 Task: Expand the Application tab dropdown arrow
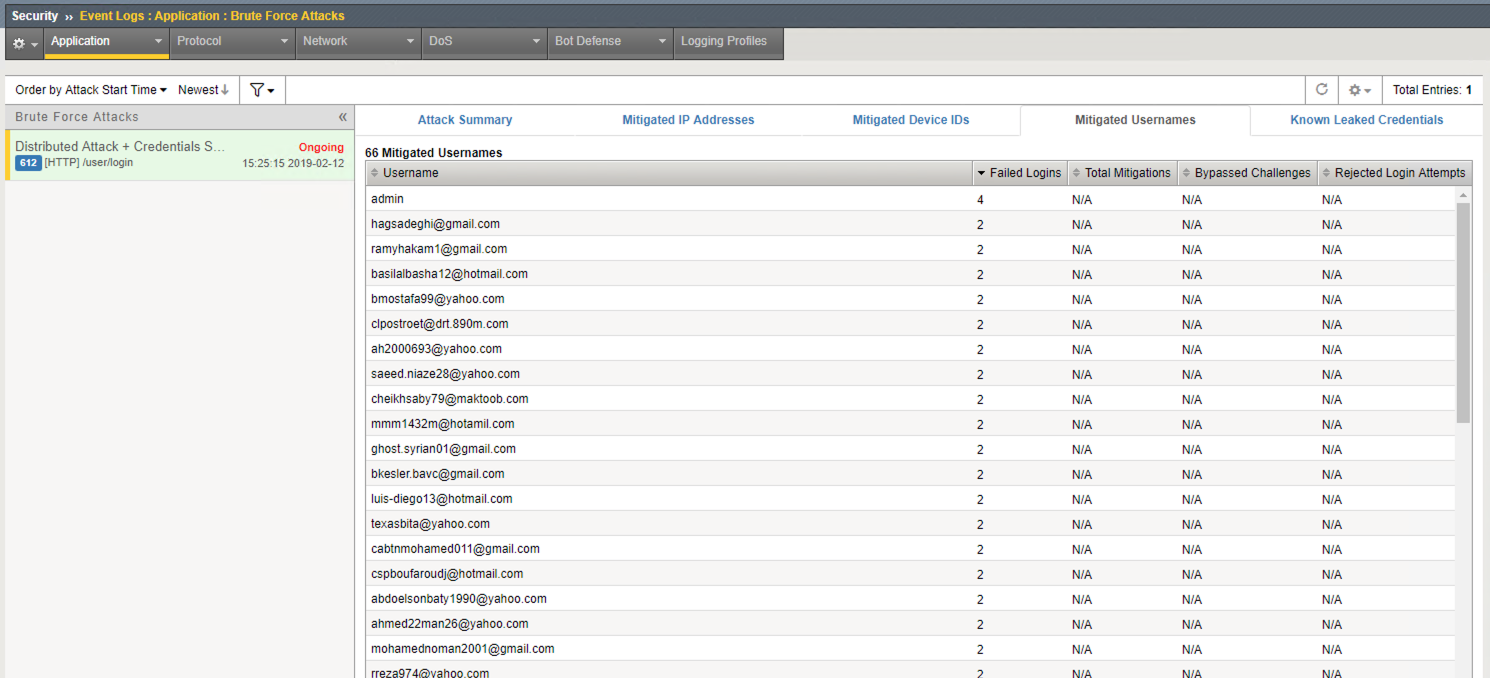(158, 42)
